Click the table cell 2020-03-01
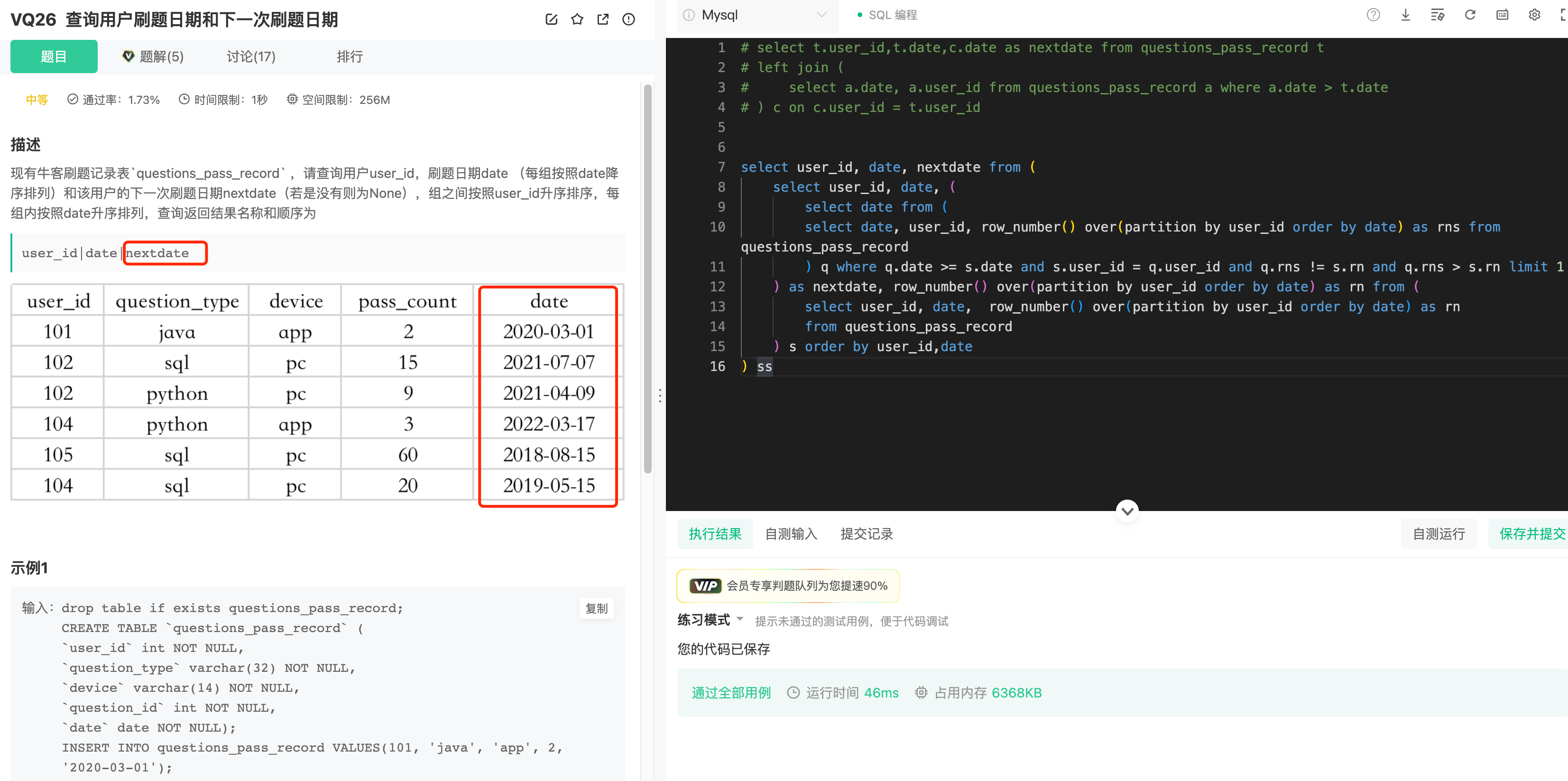The image size is (1568, 781). 548,331
